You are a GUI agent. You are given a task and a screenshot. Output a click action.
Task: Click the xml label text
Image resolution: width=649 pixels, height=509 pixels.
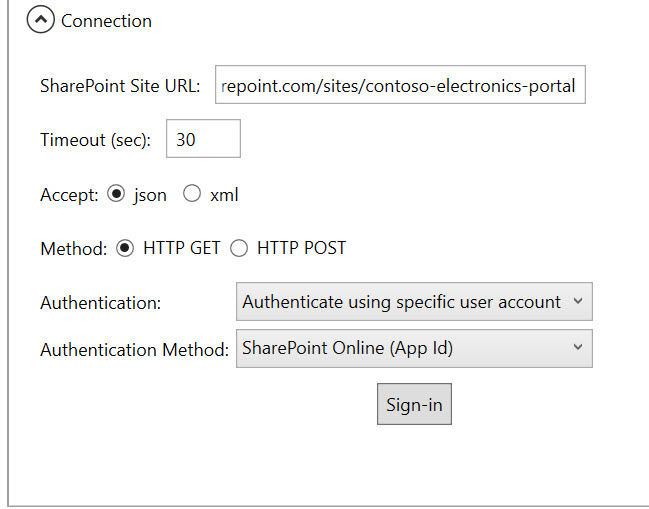224,195
